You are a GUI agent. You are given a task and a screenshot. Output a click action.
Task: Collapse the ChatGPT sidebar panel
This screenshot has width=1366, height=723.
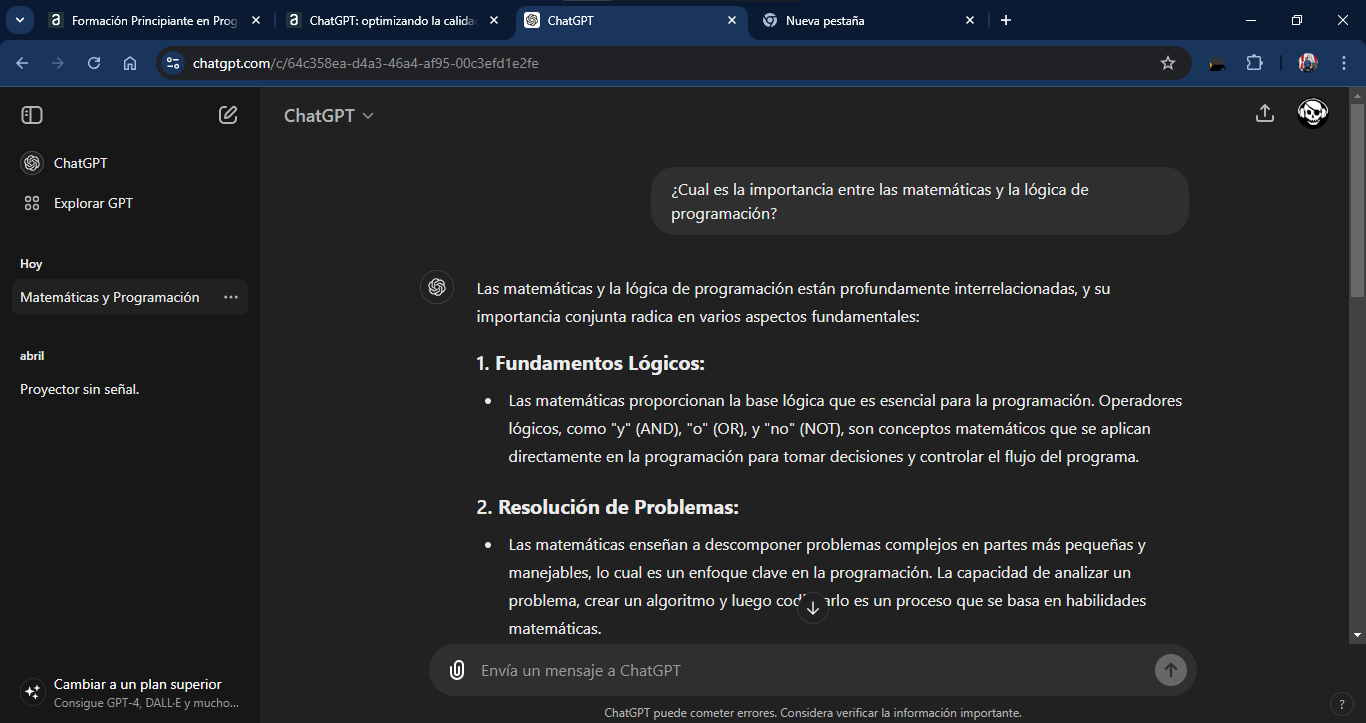pyautogui.click(x=32, y=115)
